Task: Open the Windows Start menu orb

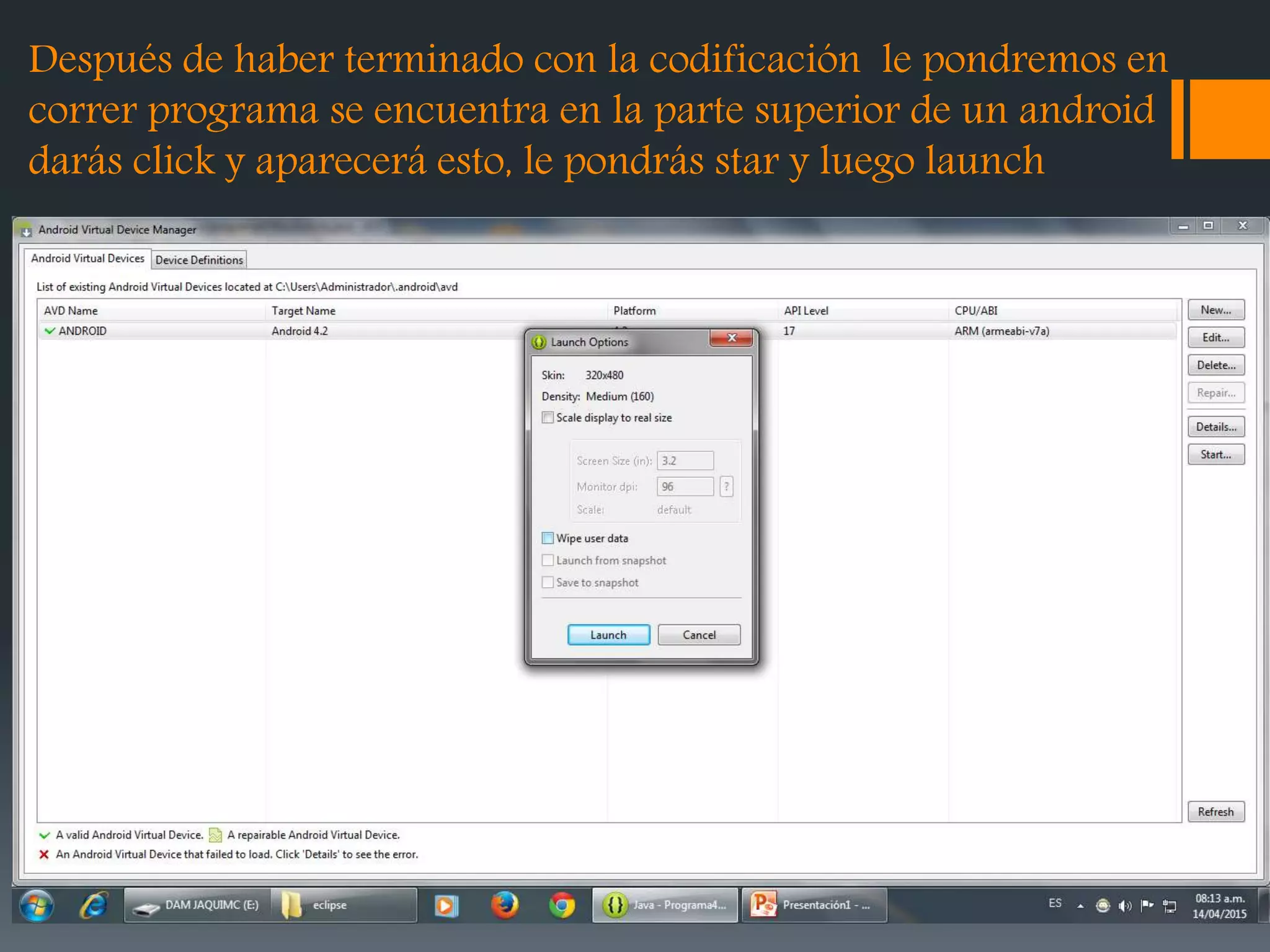Action: [x=37, y=906]
